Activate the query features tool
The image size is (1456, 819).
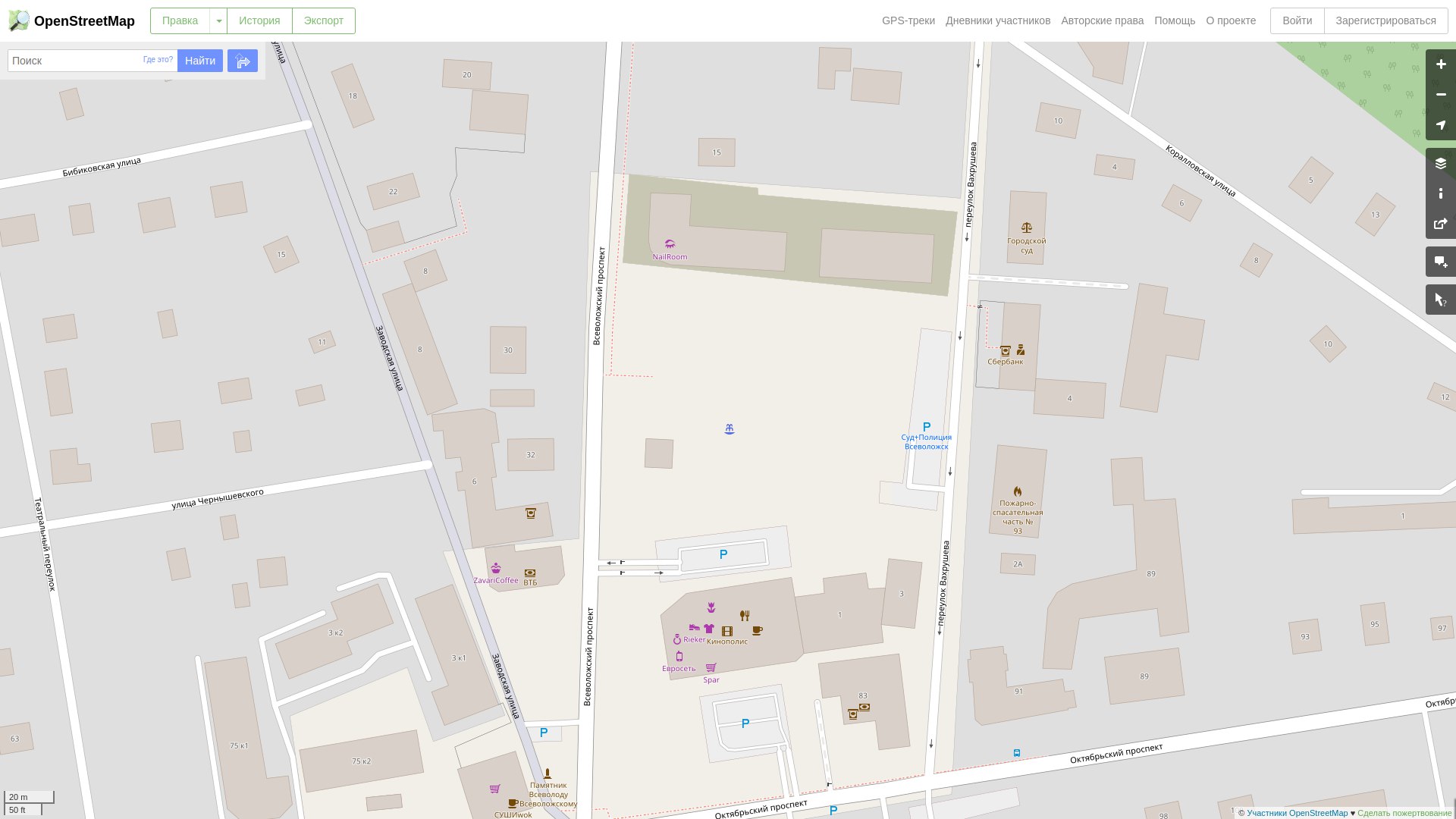(x=1440, y=300)
